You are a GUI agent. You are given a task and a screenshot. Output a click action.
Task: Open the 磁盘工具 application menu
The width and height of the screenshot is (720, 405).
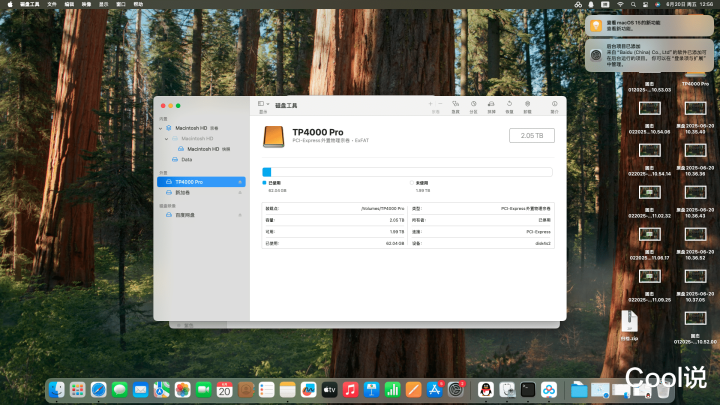point(30,4)
